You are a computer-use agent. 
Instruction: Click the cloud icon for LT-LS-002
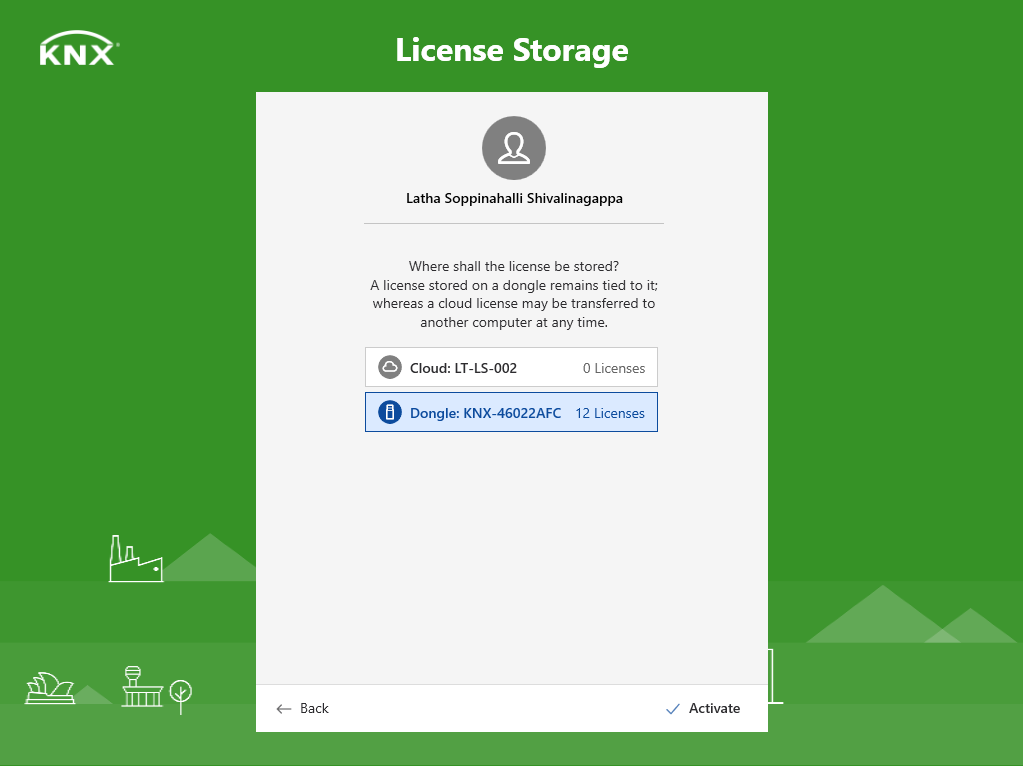pyautogui.click(x=389, y=367)
